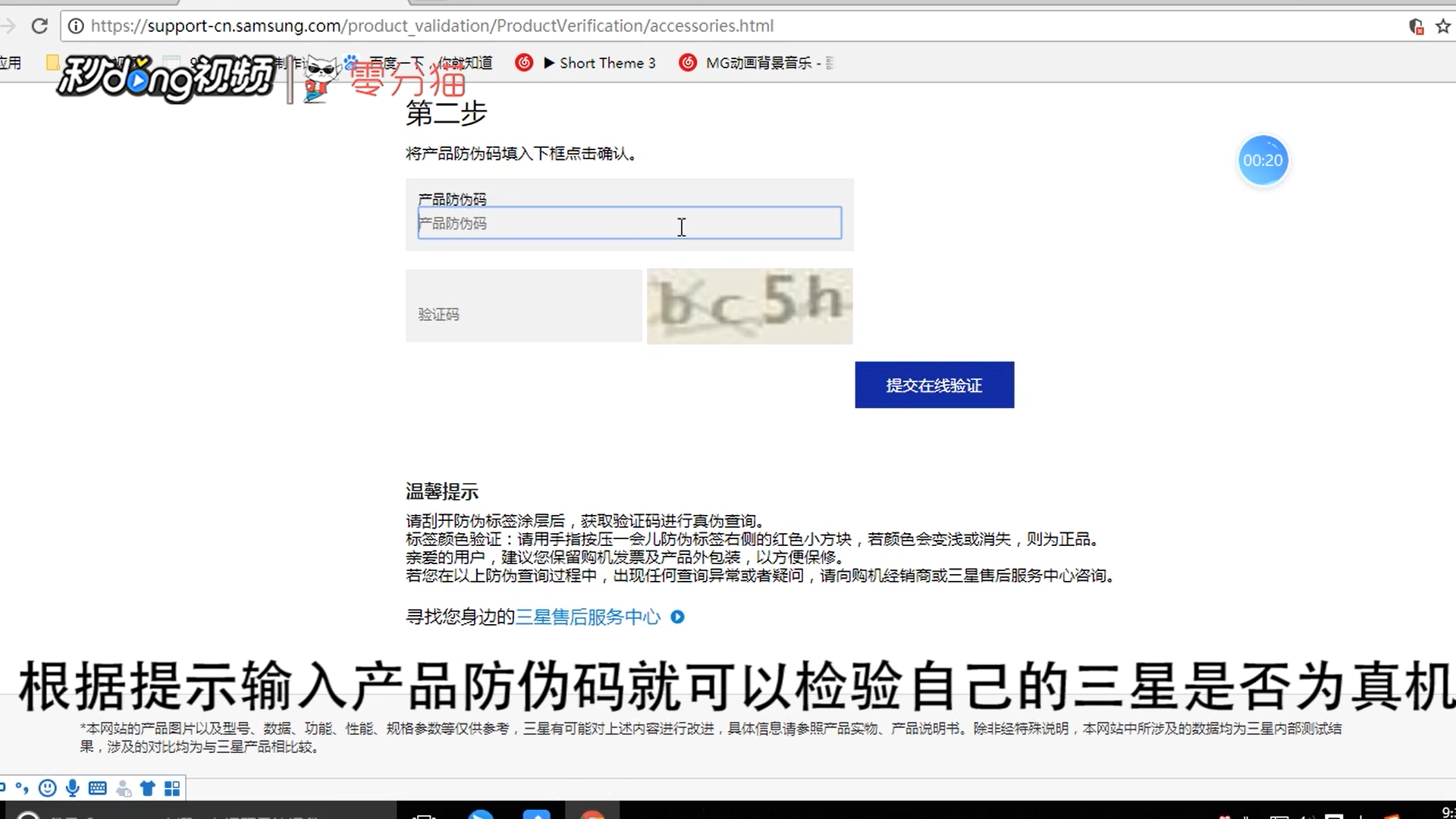Click the 将产品防伪码填入下框点击确认 instruction text
Screen dimensions: 1456x819
[x=521, y=154]
